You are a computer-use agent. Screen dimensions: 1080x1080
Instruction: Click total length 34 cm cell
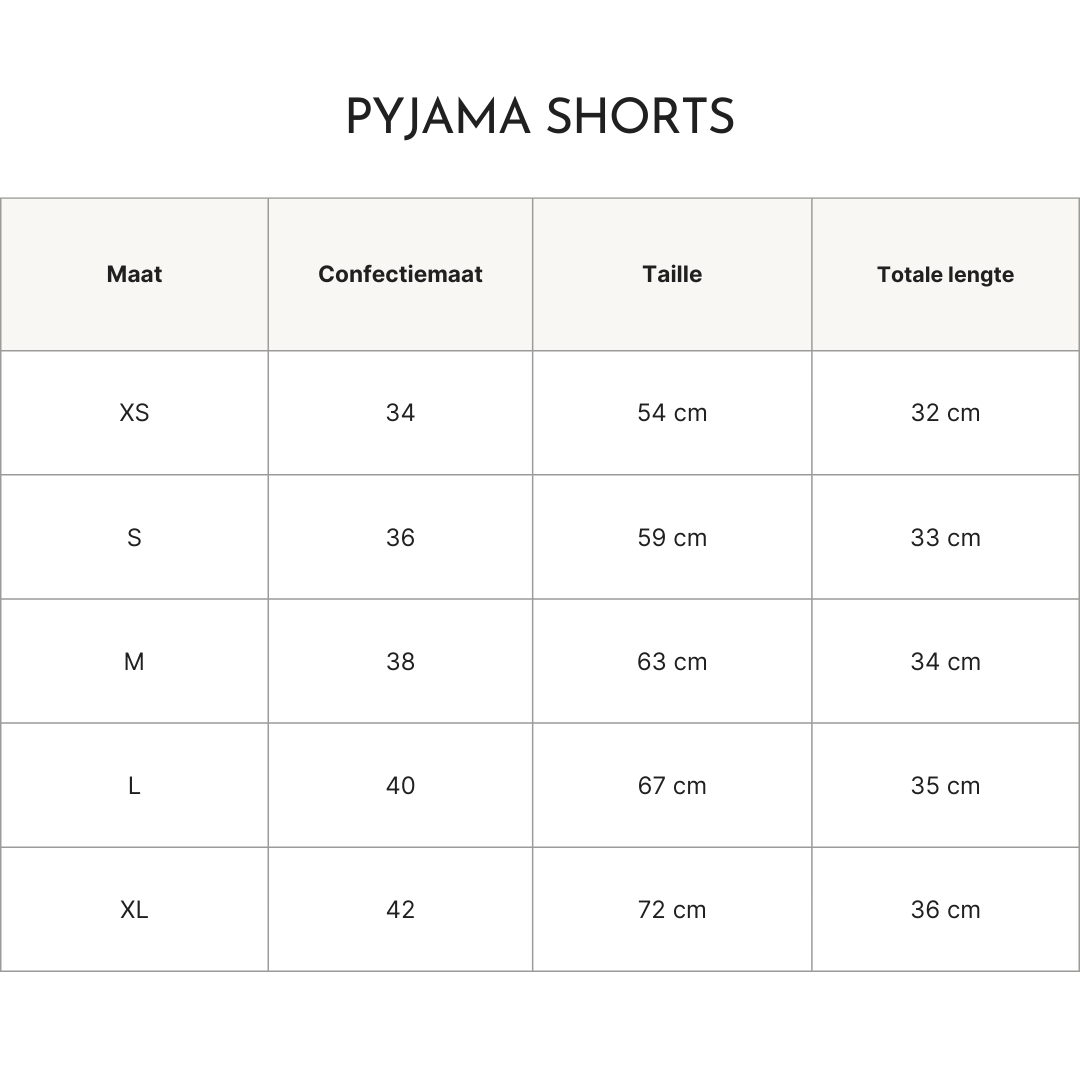pos(945,661)
